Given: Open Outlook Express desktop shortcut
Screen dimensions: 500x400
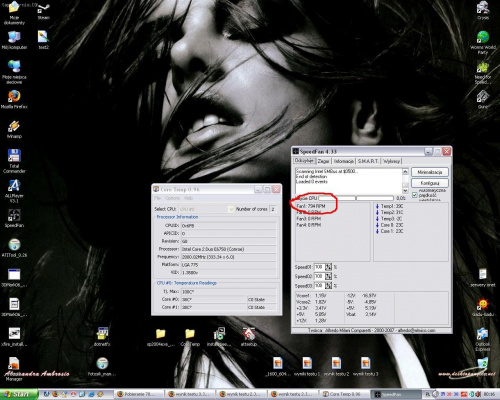Looking at the screenshot, I should point(483,339).
